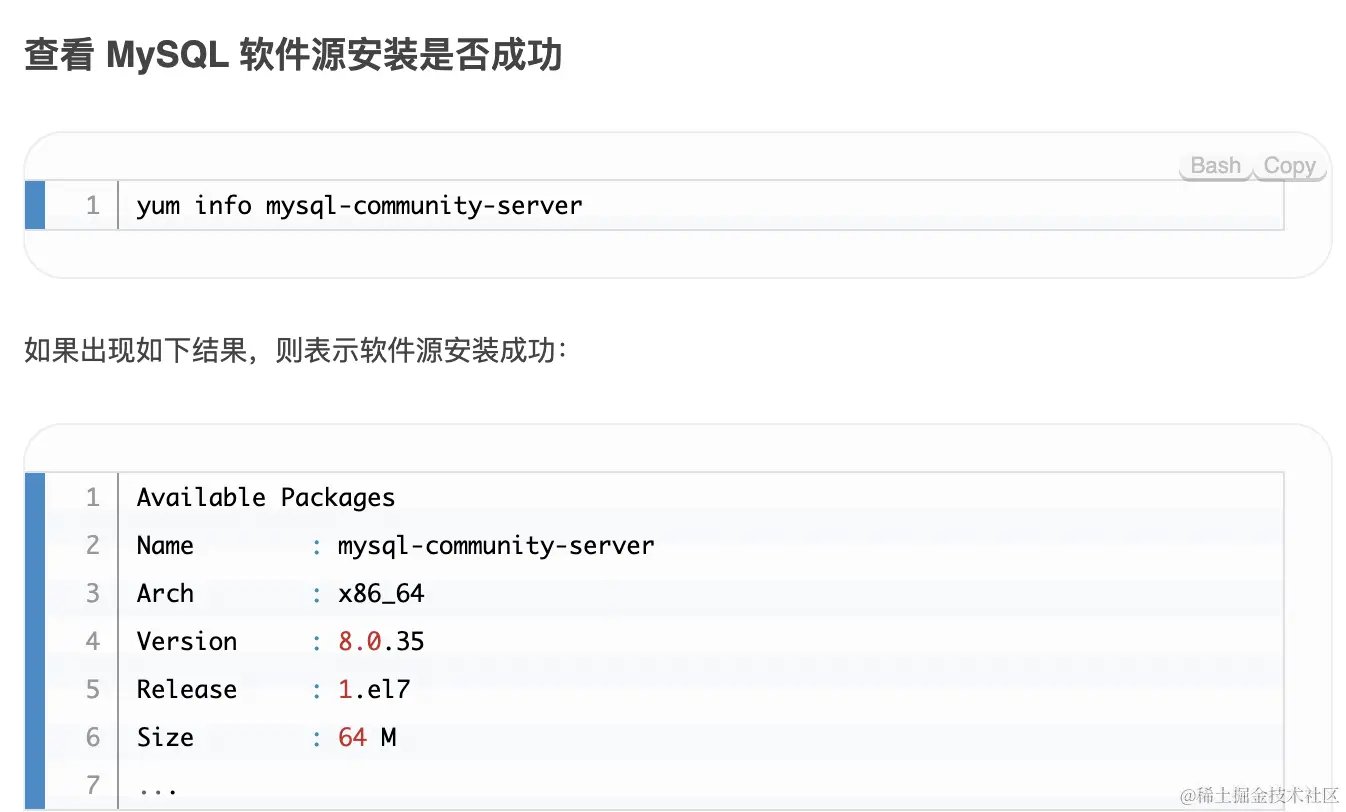Click the Copy button on the code block
1346x812 pixels.
pyautogui.click(x=1289, y=166)
